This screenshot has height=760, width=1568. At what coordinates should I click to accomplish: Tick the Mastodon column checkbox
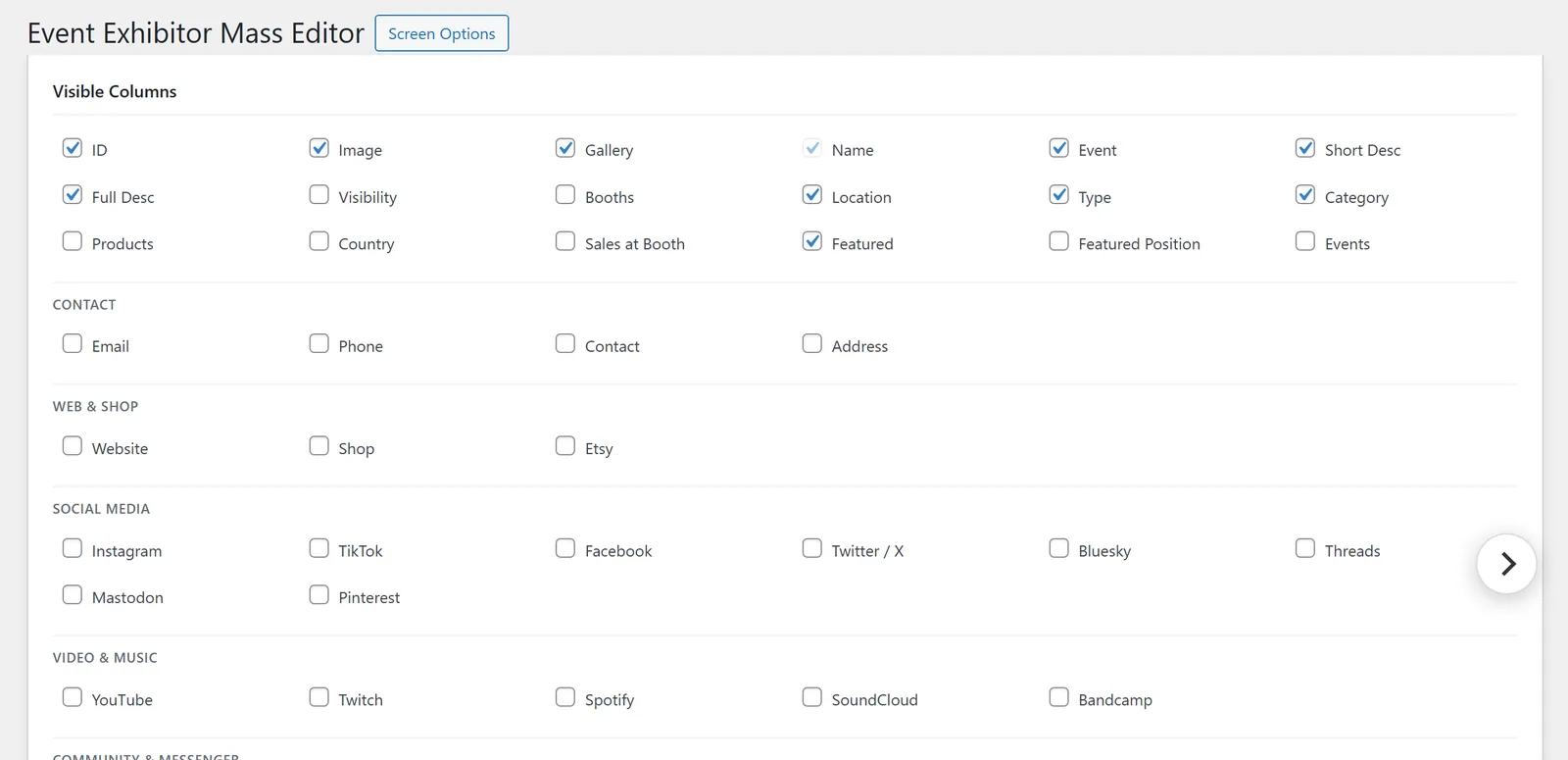73,595
